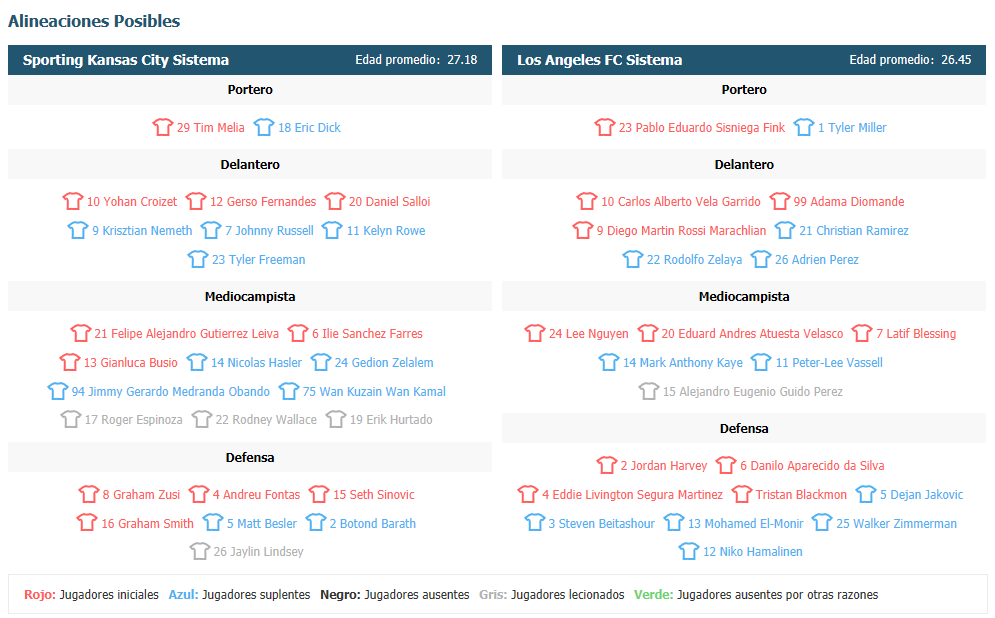
Task: Click the Rojo legend label
Action: (39, 595)
